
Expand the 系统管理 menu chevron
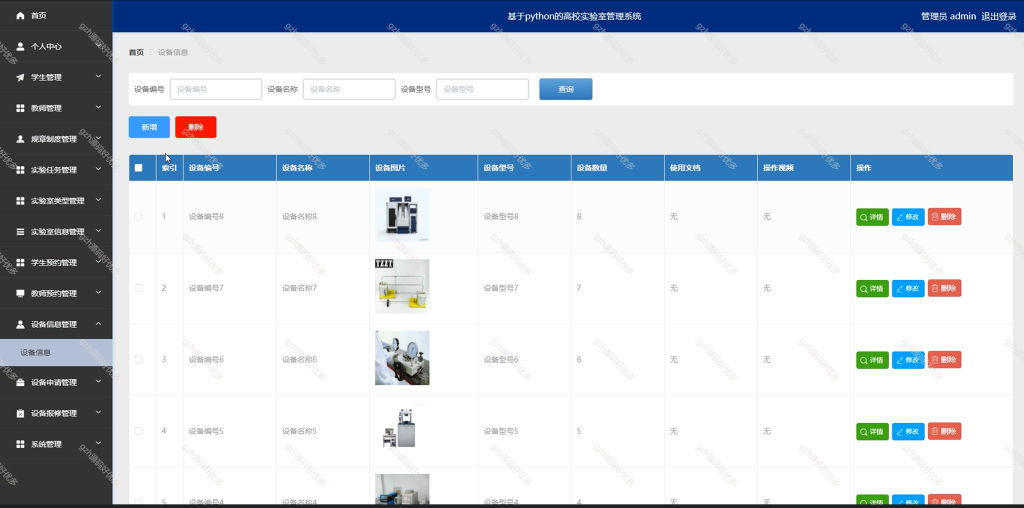pyautogui.click(x=98, y=443)
